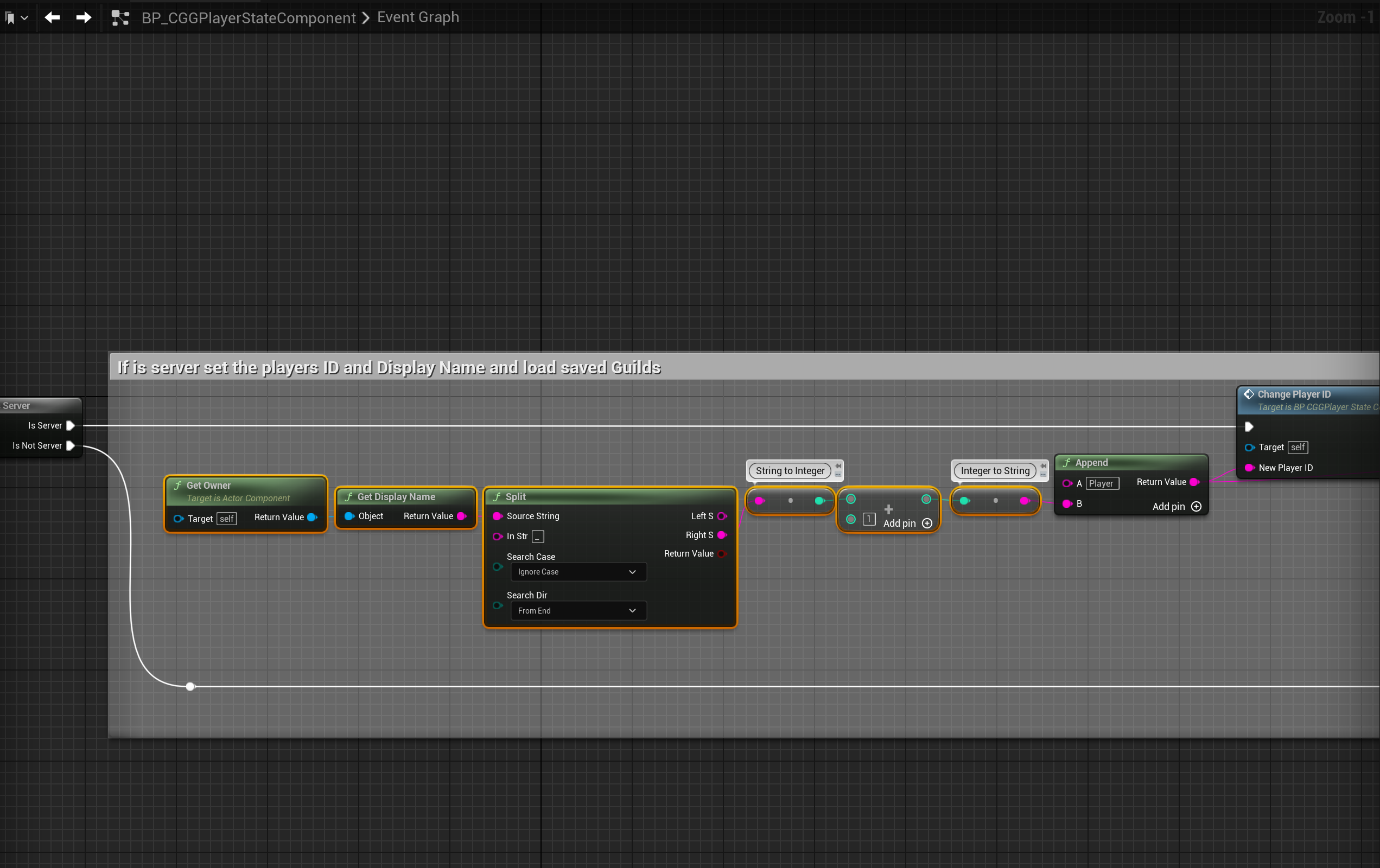Click the Left S output pin on Split
Image resolution: width=1380 pixels, height=868 pixels.
pyautogui.click(x=722, y=515)
